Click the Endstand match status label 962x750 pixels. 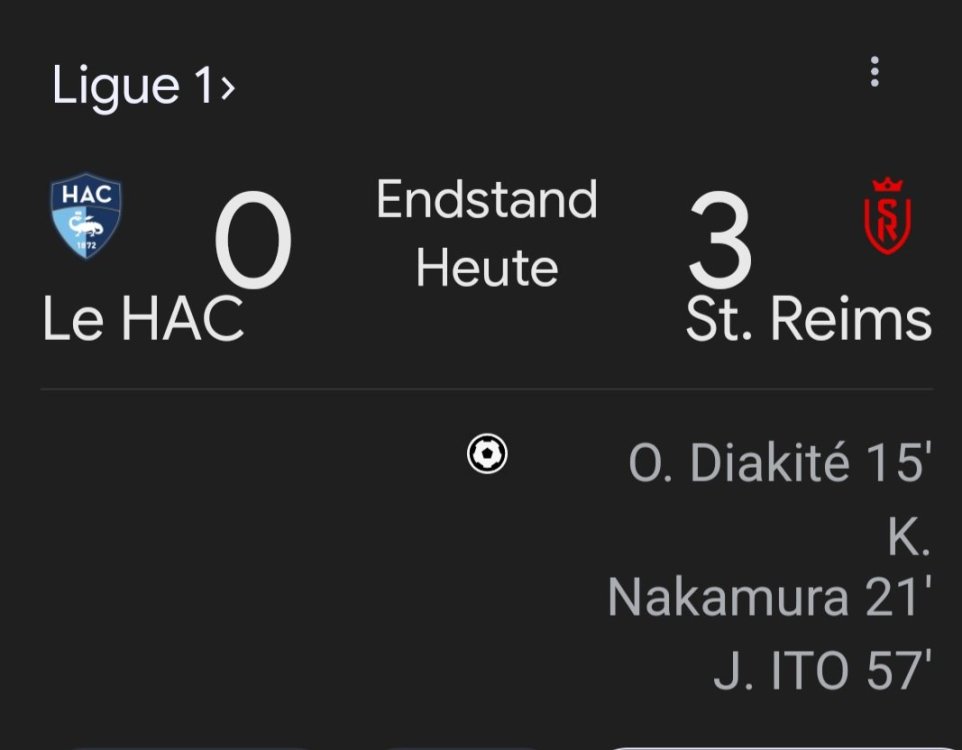[x=487, y=199]
